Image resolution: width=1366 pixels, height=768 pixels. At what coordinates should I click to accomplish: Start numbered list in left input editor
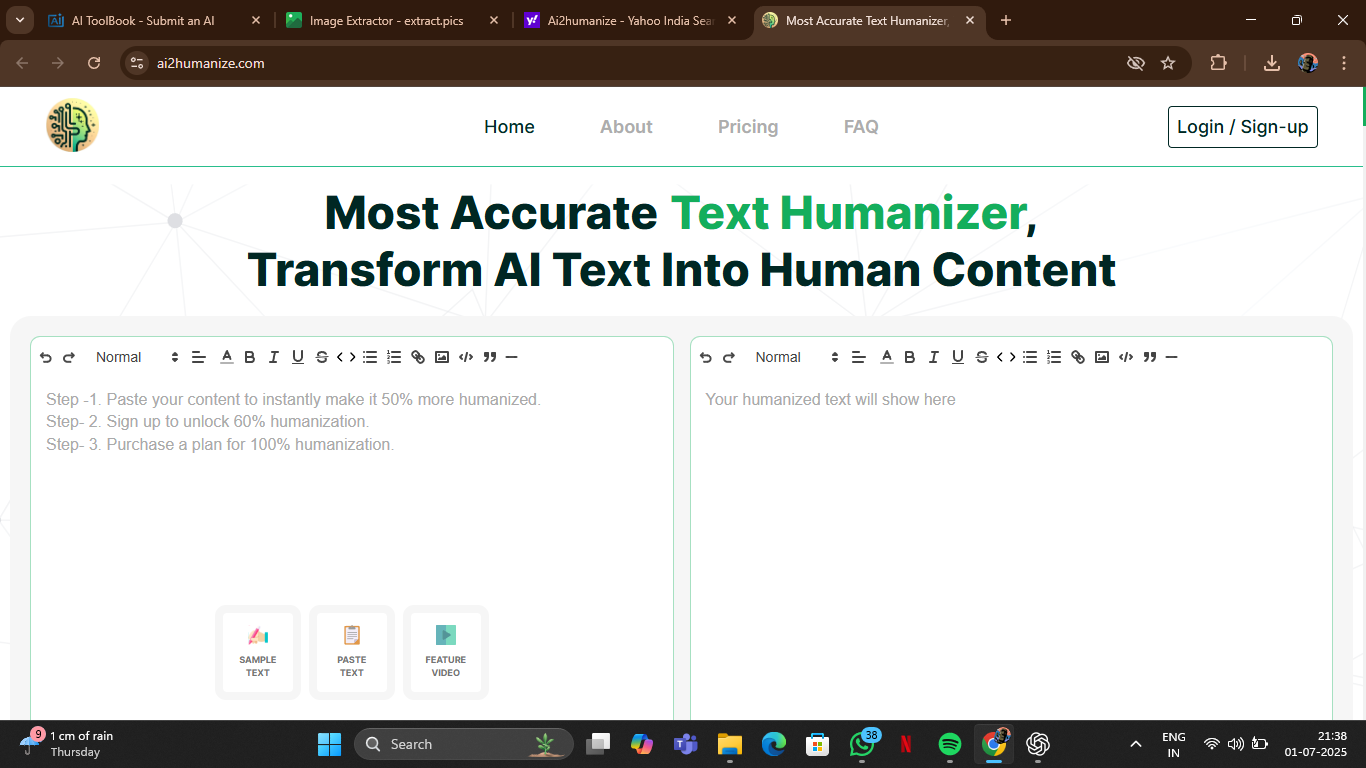pyautogui.click(x=394, y=357)
